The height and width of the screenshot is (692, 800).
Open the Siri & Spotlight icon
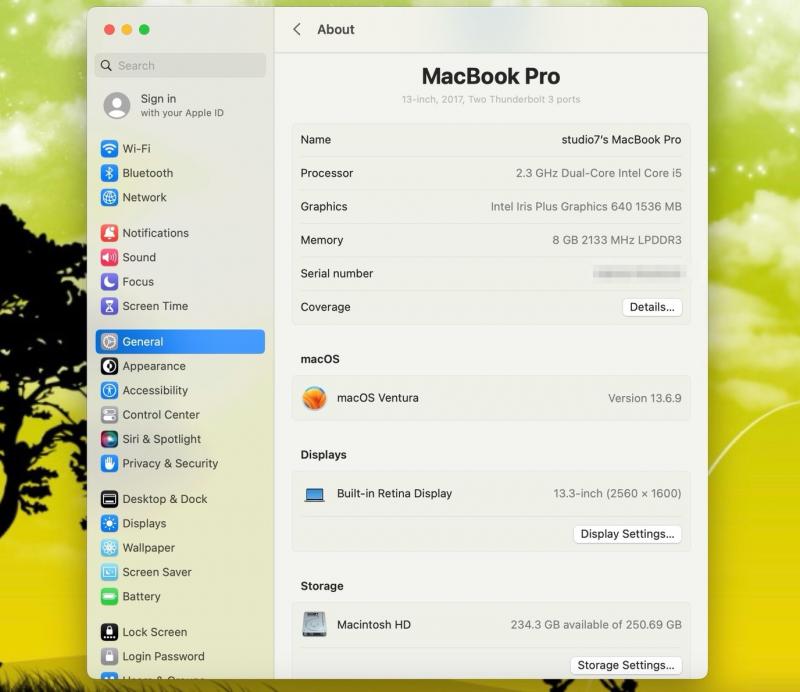click(x=109, y=439)
